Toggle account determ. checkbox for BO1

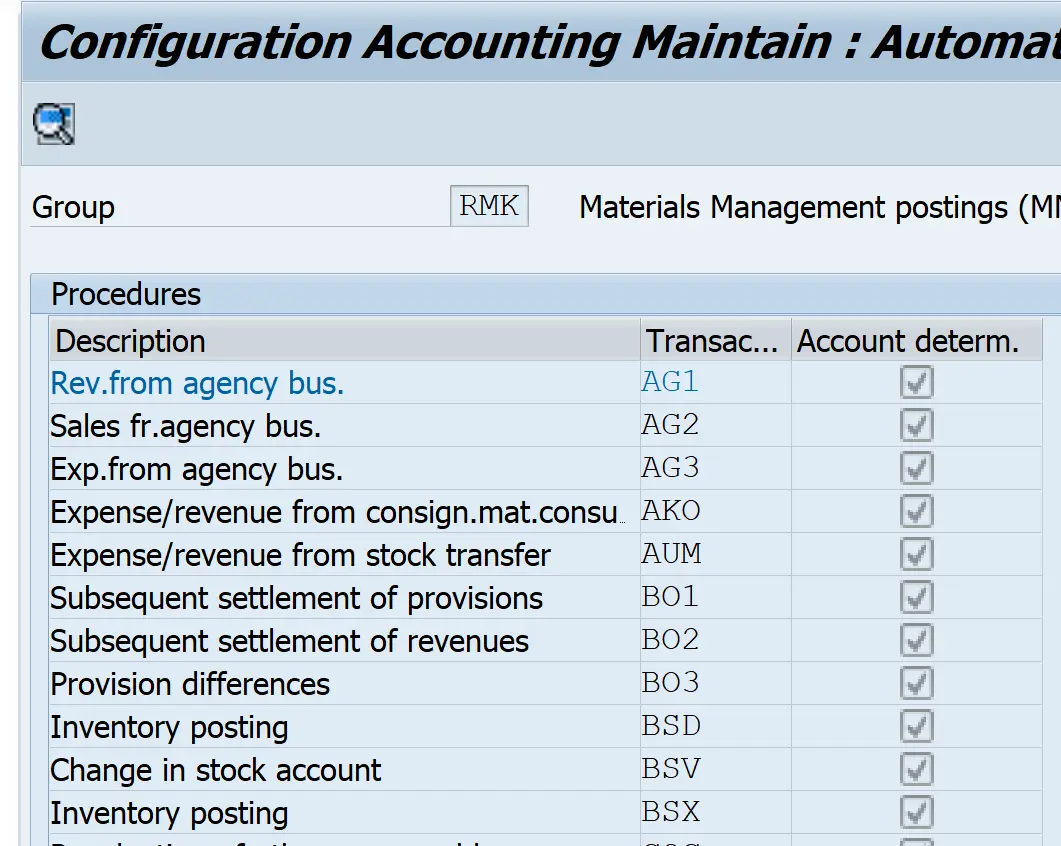click(917, 598)
